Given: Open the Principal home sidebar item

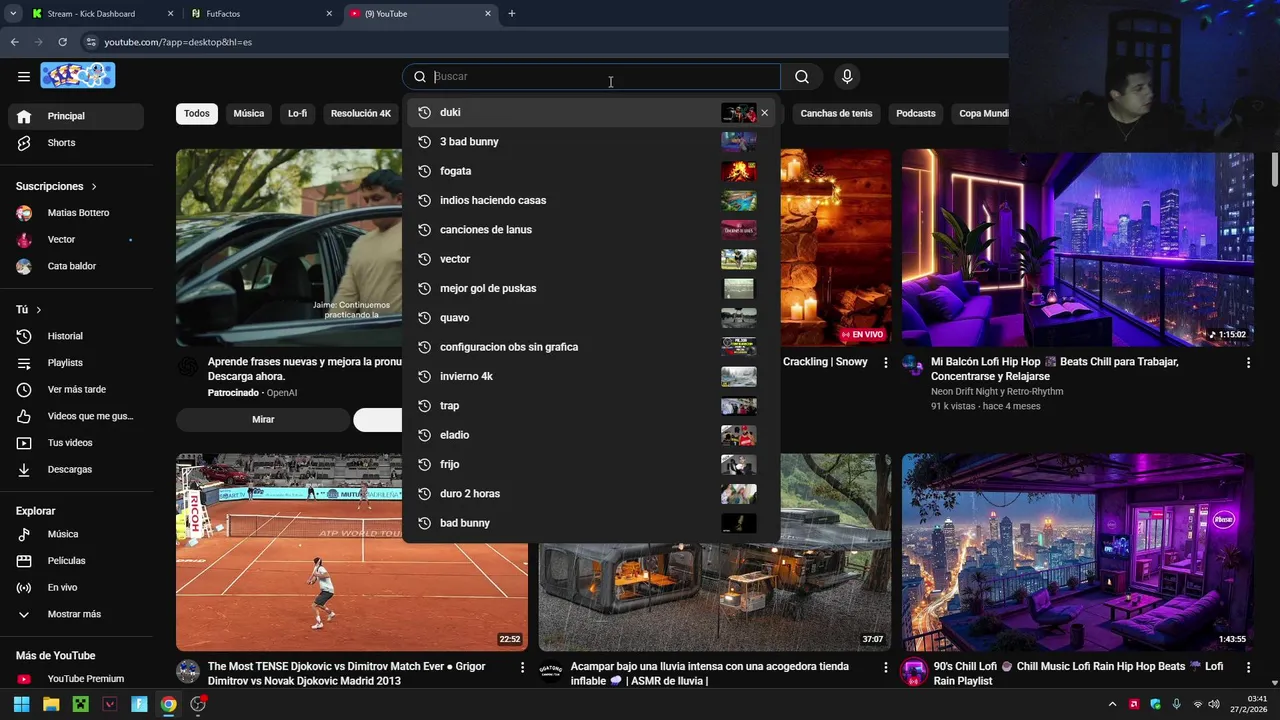Looking at the screenshot, I should pyautogui.click(x=76, y=116).
